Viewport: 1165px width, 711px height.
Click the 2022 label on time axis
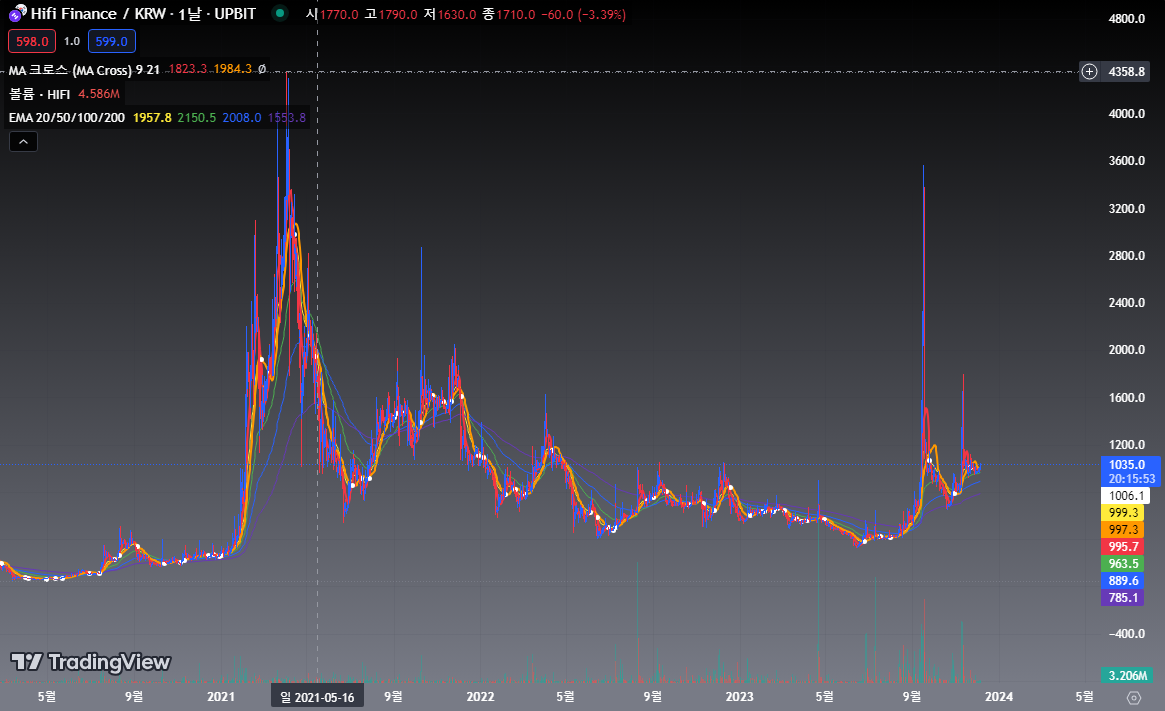tap(480, 697)
